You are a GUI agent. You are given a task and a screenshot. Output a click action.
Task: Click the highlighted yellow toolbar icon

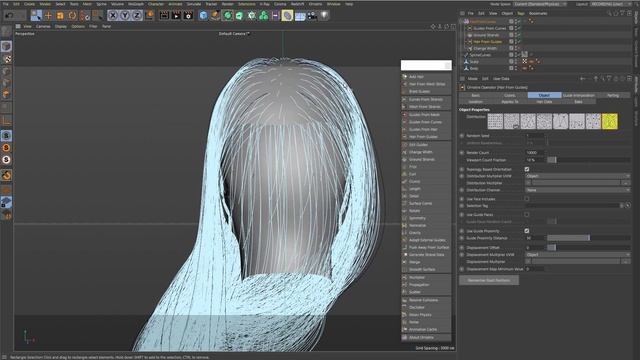[287, 16]
